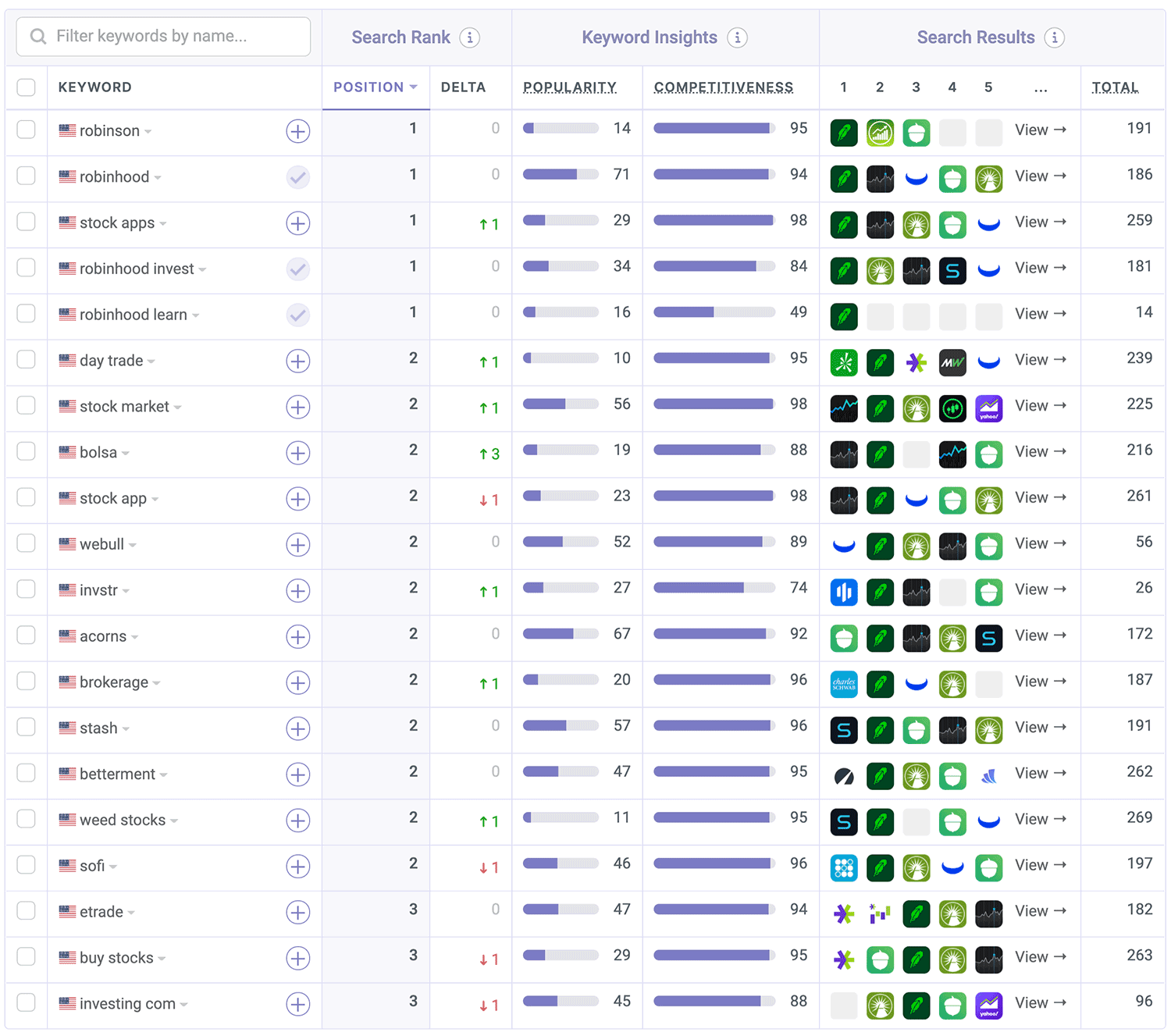Click the checkmark icon for robinhood
Viewport: 1171px width, 1036px height.
click(x=297, y=177)
